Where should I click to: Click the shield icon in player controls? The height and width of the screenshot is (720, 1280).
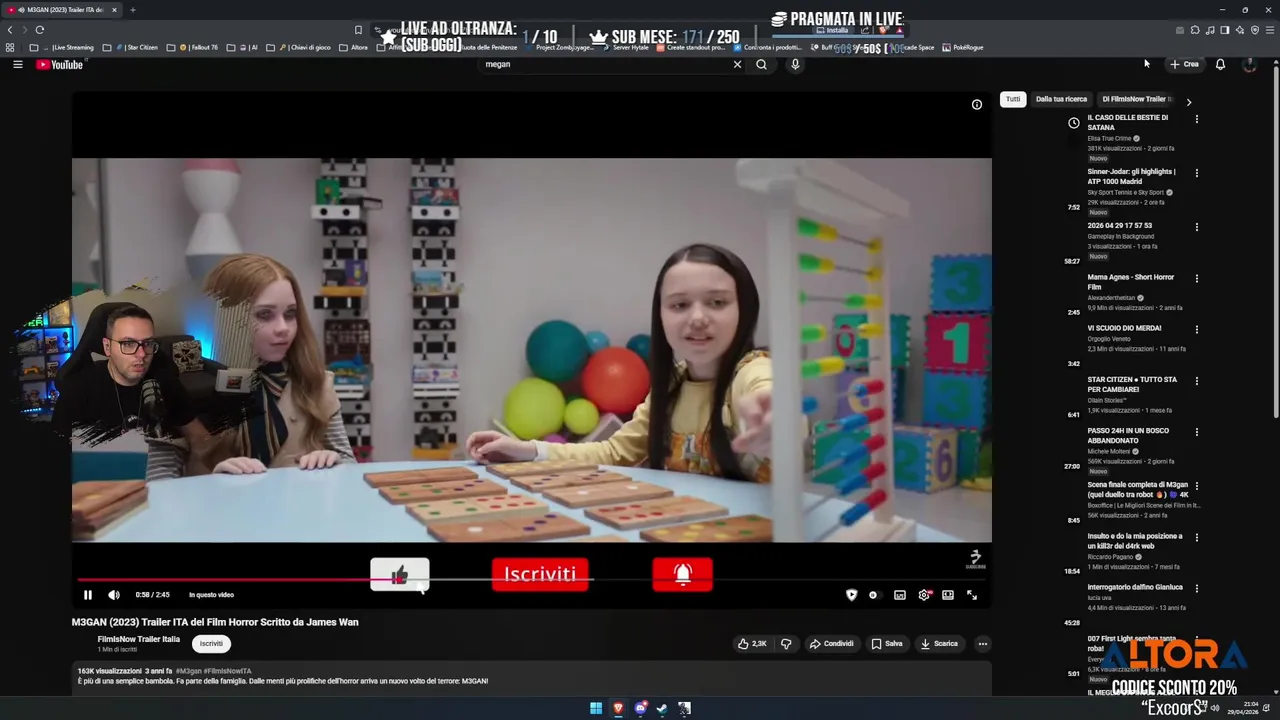point(851,595)
